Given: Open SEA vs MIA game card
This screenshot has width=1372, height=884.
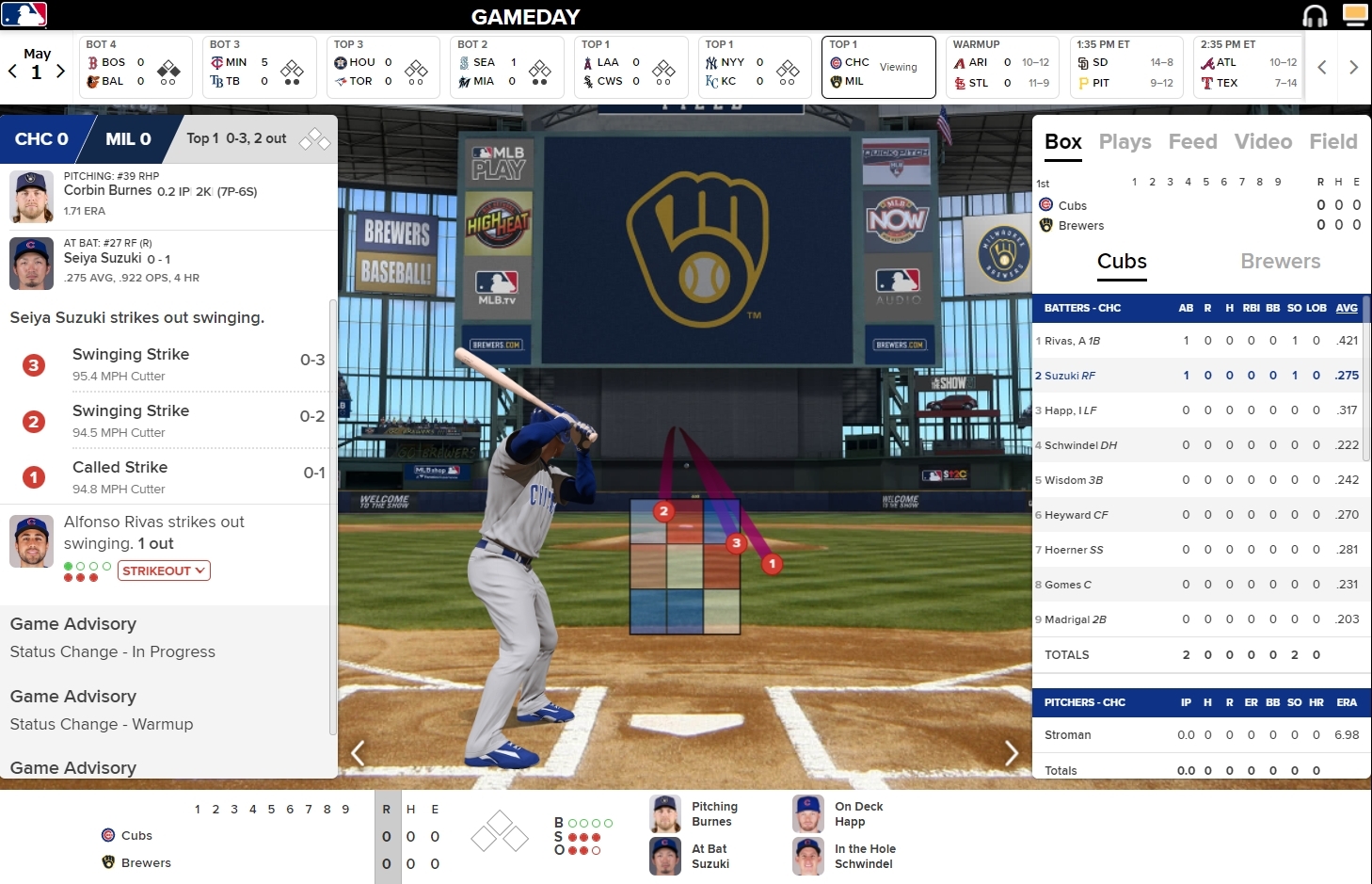Looking at the screenshot, I should (x=505, y=67).
